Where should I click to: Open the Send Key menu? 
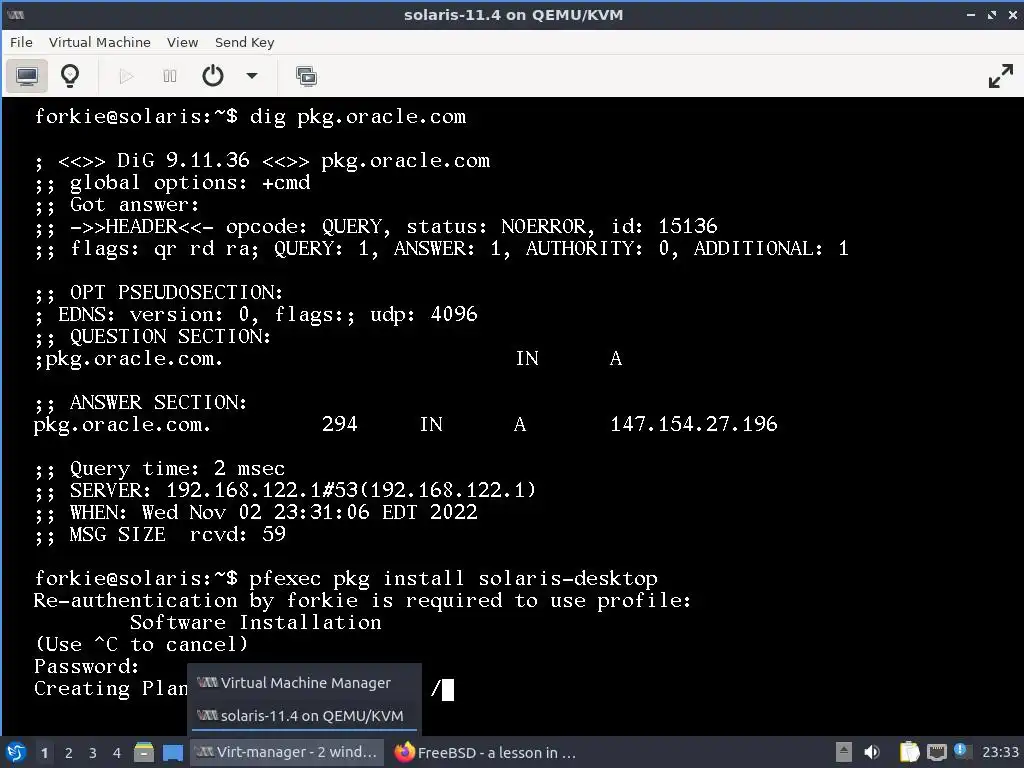coord(244,42)
